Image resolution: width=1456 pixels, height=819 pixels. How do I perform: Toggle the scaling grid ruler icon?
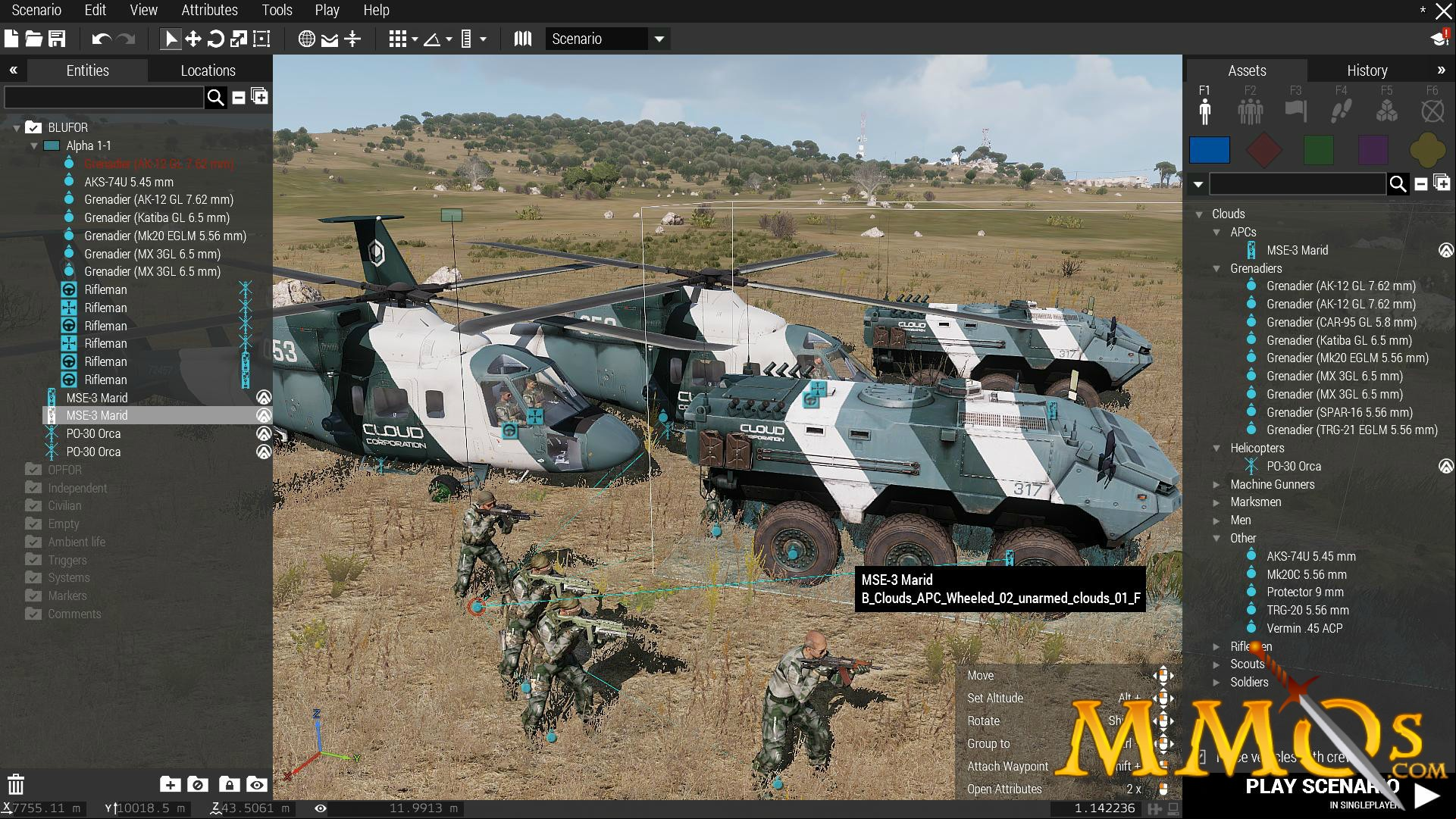click(x=466, y=39)
